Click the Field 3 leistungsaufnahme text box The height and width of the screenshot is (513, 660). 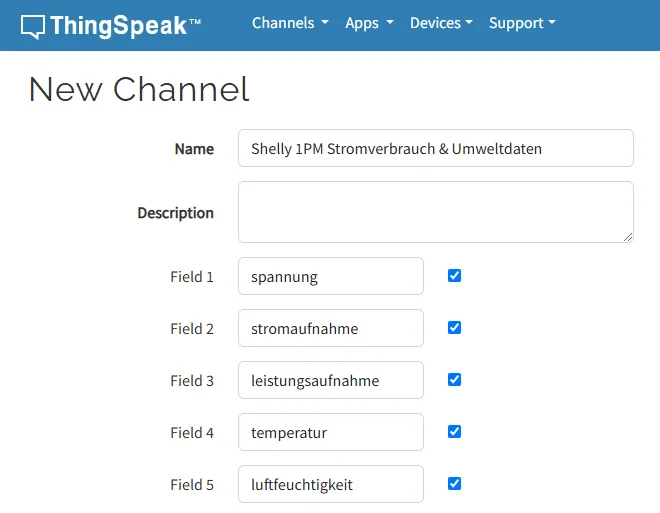click(x=330, y=380)
